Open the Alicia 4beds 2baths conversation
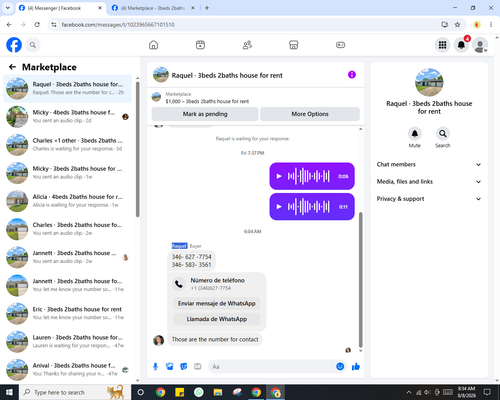This screenshot has width=500, height=400. tap(67, 201)
